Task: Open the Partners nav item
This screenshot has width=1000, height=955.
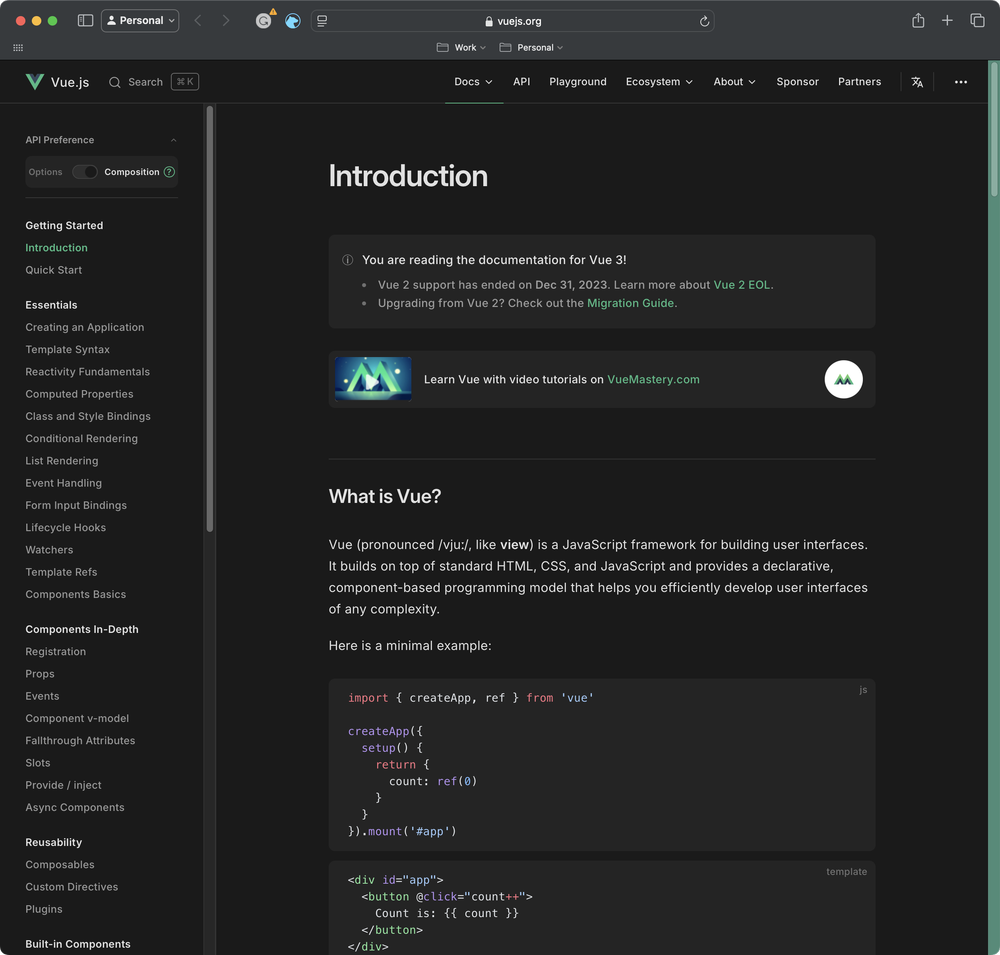Action: pyautogui.click(x=859, y=82)
